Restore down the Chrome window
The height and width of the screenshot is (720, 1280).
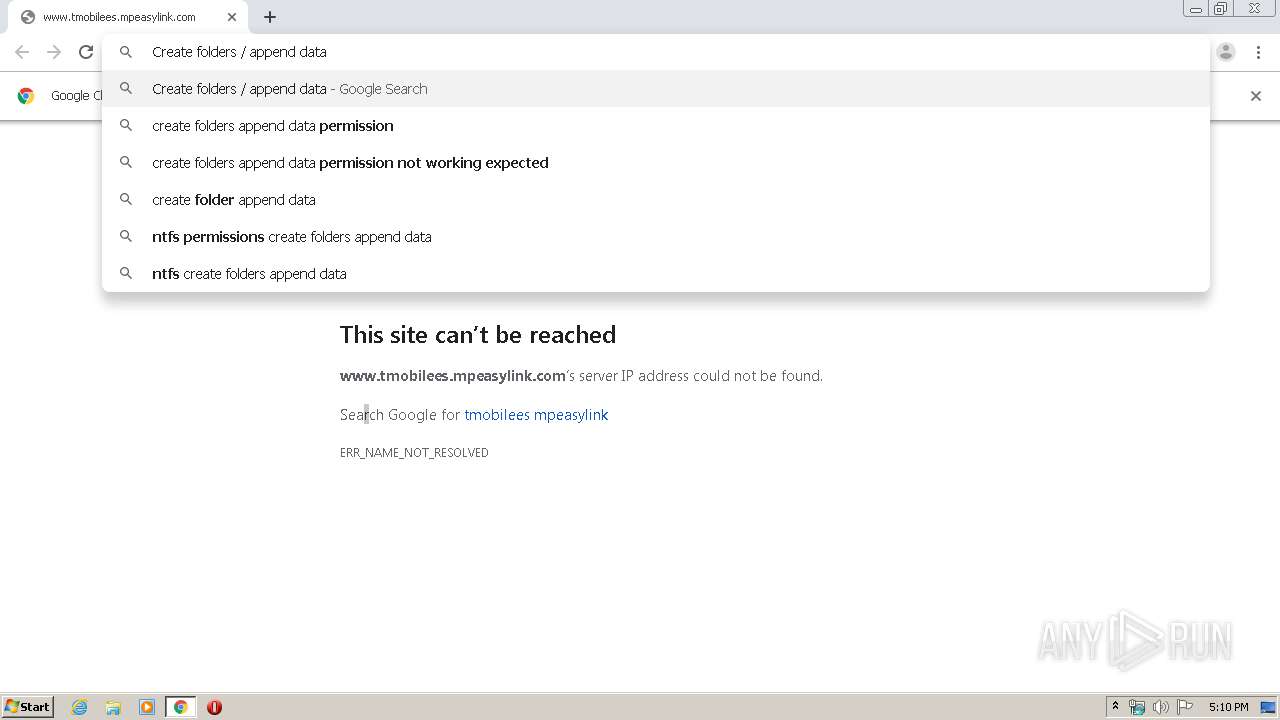1221,8
